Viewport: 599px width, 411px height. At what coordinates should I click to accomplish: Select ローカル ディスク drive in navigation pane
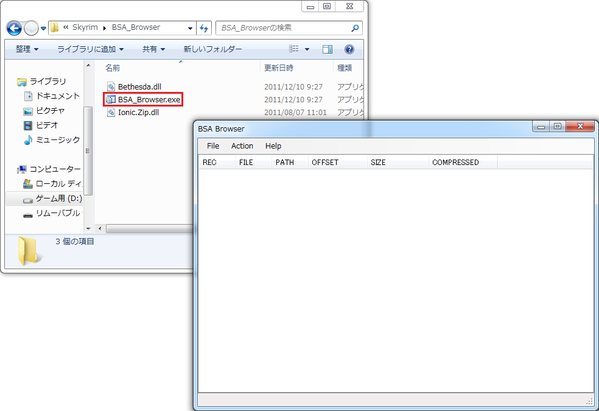point(52,184)
